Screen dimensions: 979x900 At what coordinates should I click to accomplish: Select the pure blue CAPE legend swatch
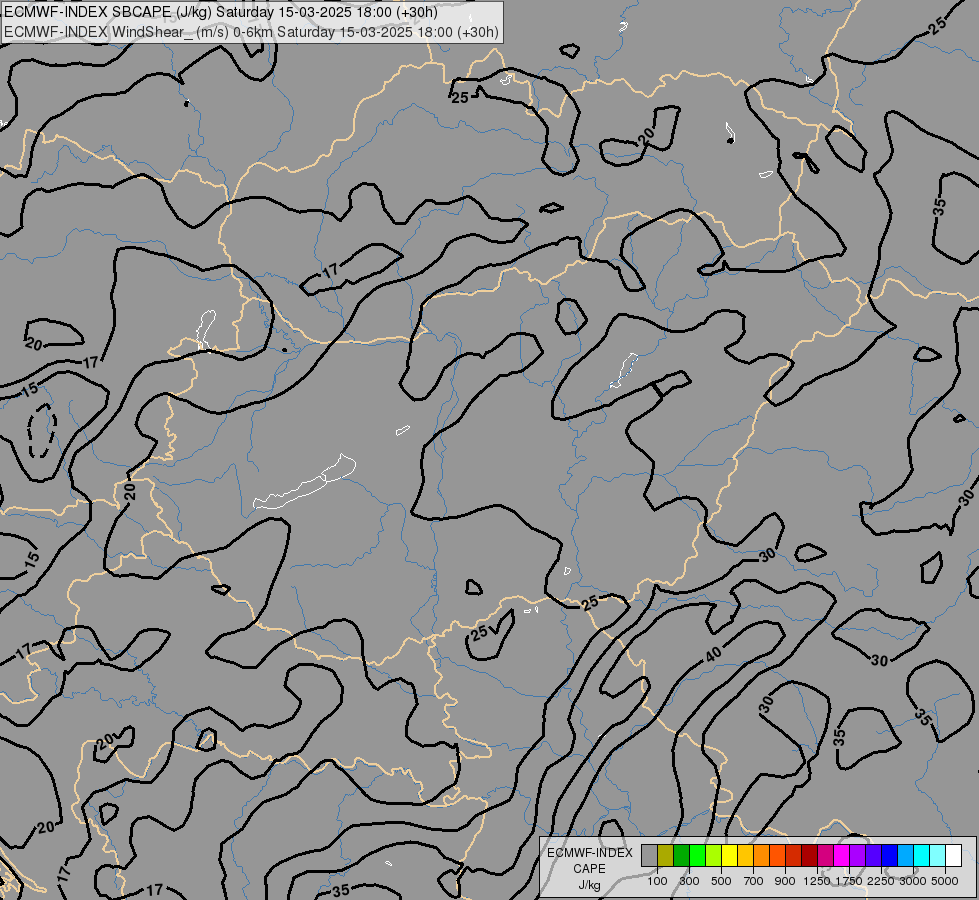click(x=890, y=855)
